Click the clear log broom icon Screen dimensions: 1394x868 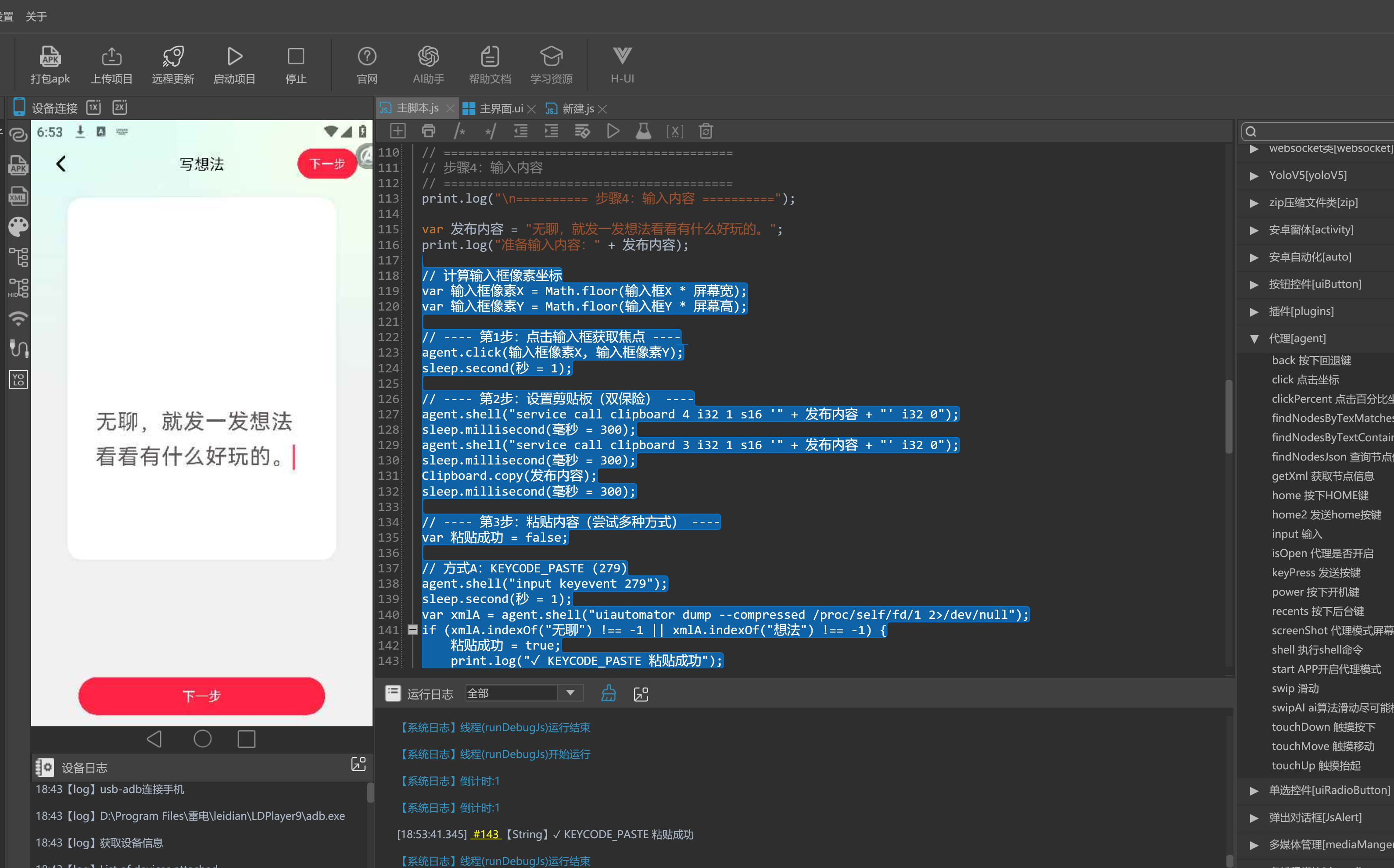(x=609, y=693)
